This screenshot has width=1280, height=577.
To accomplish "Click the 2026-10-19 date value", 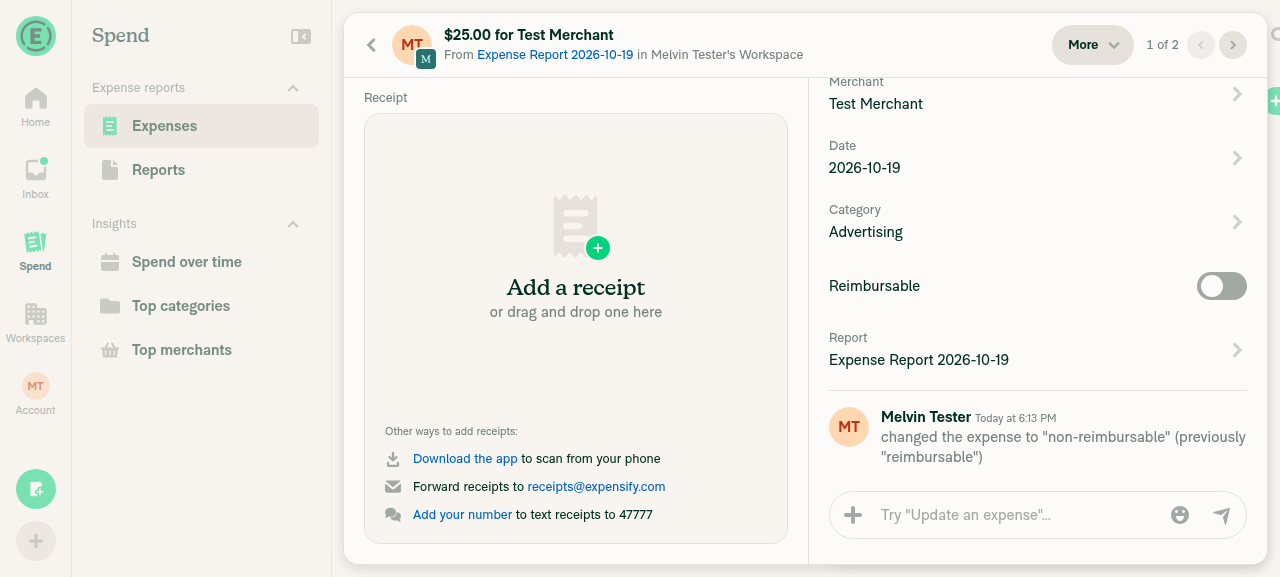I will (x=865, y=168).
